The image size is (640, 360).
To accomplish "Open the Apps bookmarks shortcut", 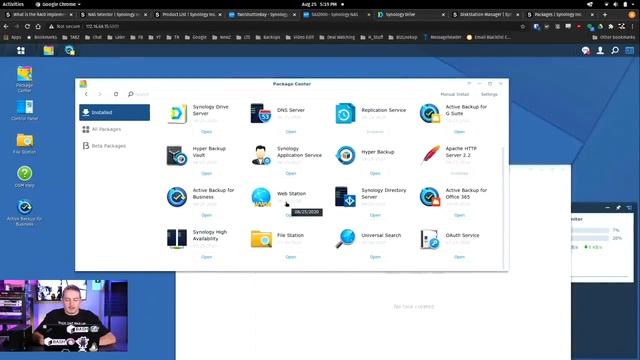I will click(12, 37).
